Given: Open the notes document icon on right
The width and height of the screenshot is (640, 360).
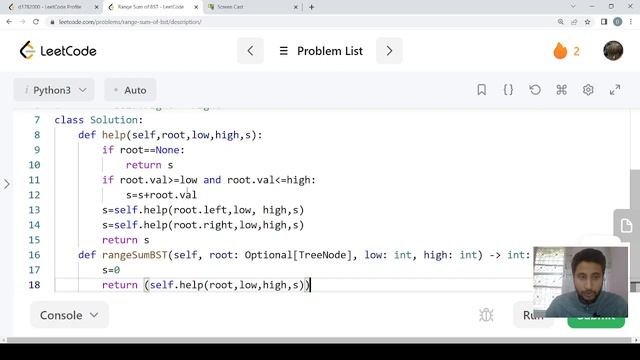Looking at the screenshot, I should pyautogui.click(x=626, y=225).
